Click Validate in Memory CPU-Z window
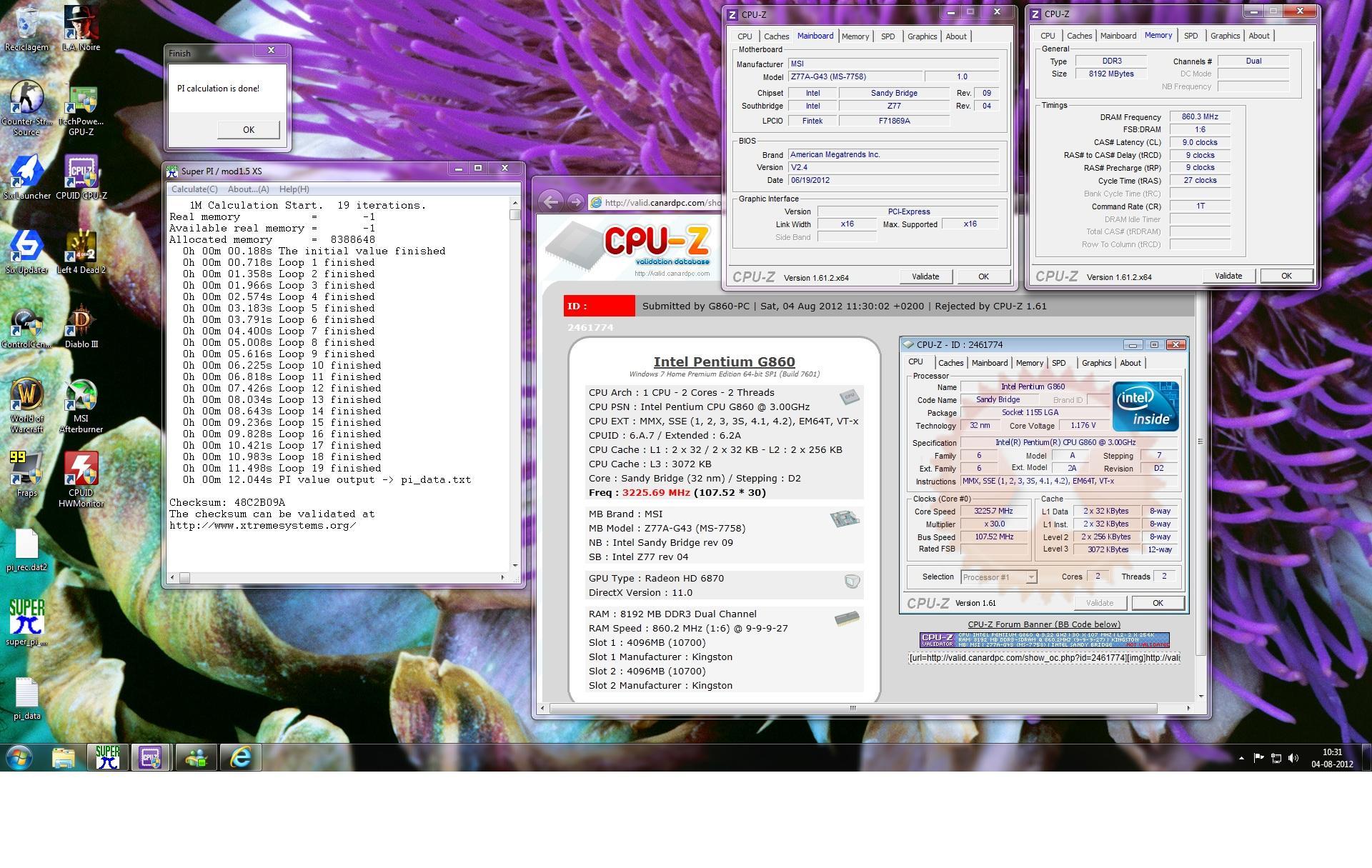1372x868 pixels. click(x=1228, y=276)
